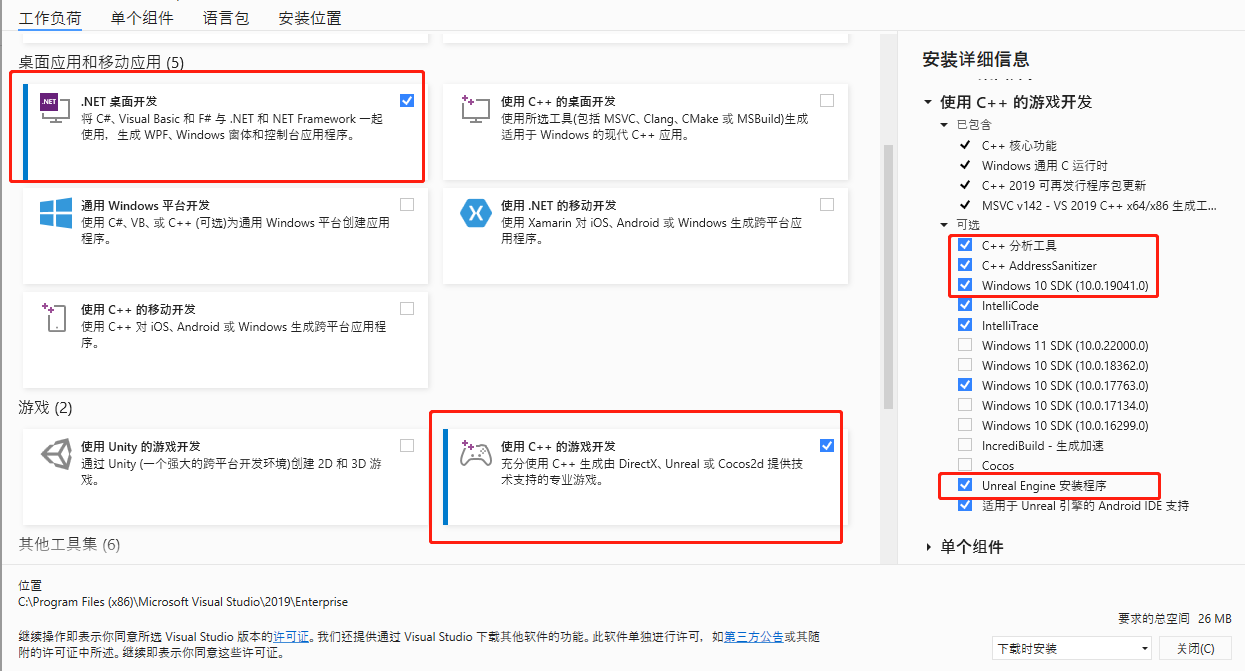This screenshot has height=671, width=1245.
Task: Toggle 适用于 Unreal 引擎的 Android IDE 支持 checkbox
Action: (x=965, y=505)
